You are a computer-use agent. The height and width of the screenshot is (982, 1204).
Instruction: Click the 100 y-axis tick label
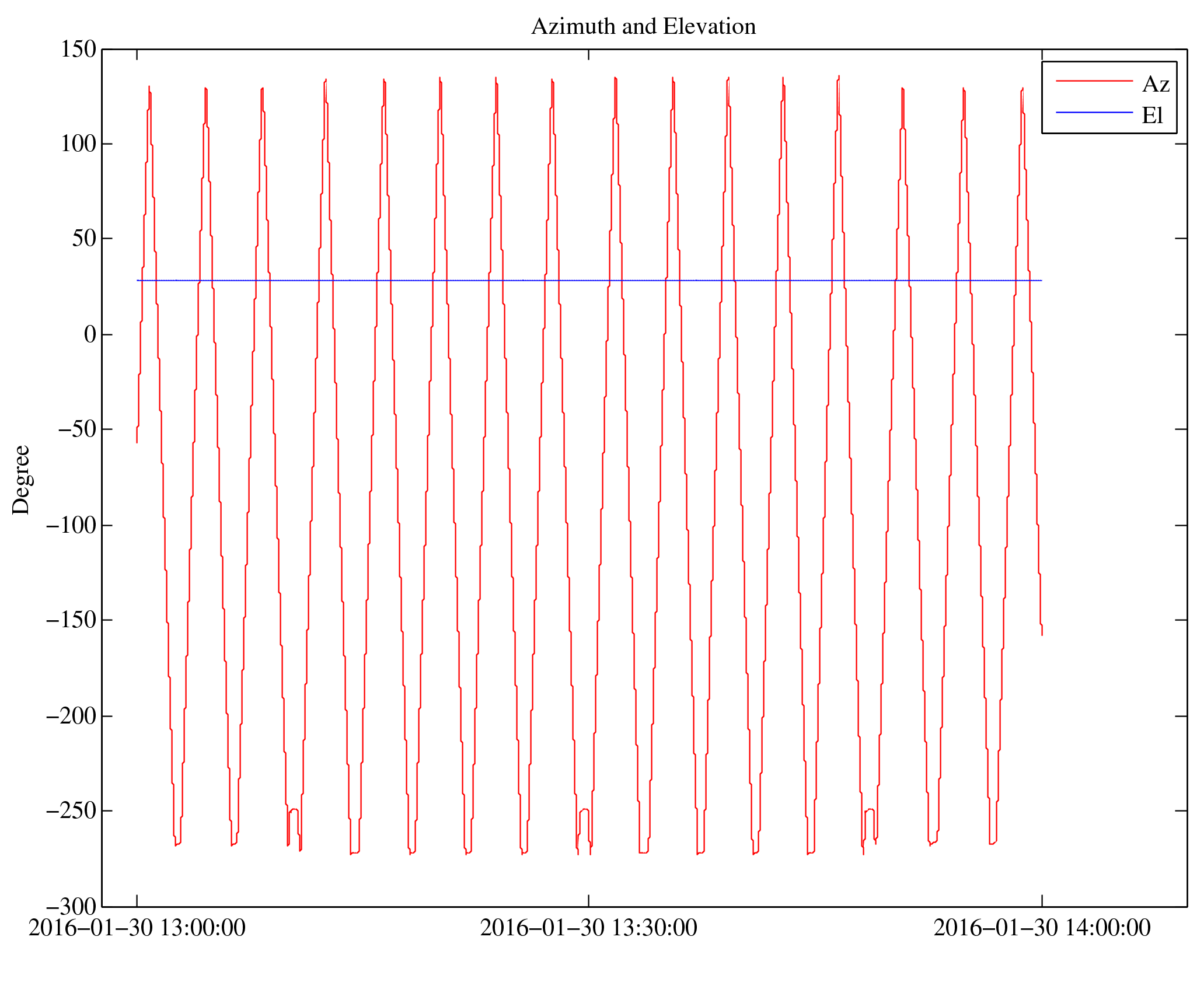click(x=78, y=144)
